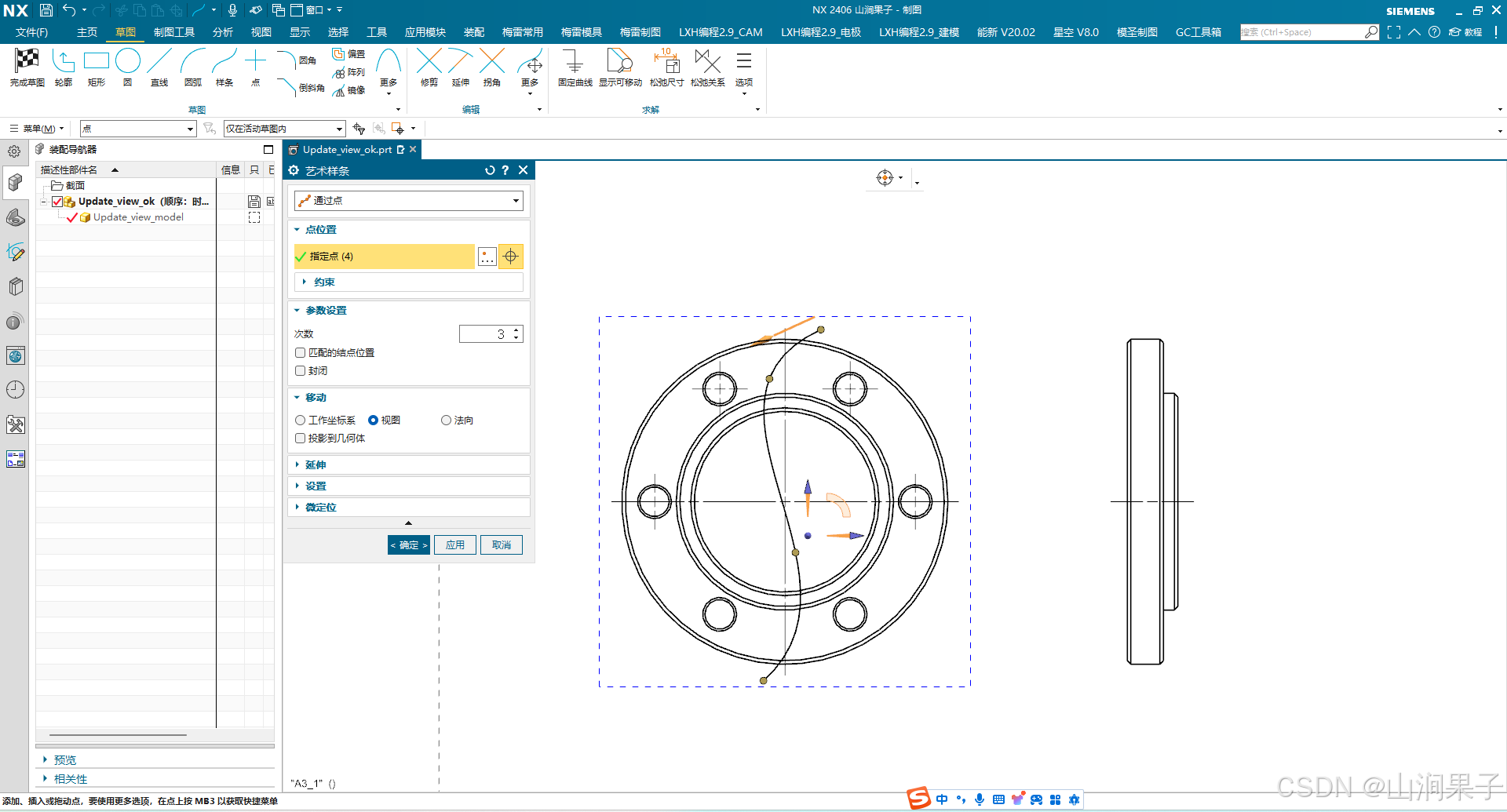Click the inferred point crosshair icon
This screenshot has height=812, width=1507.
pos(511,257)
